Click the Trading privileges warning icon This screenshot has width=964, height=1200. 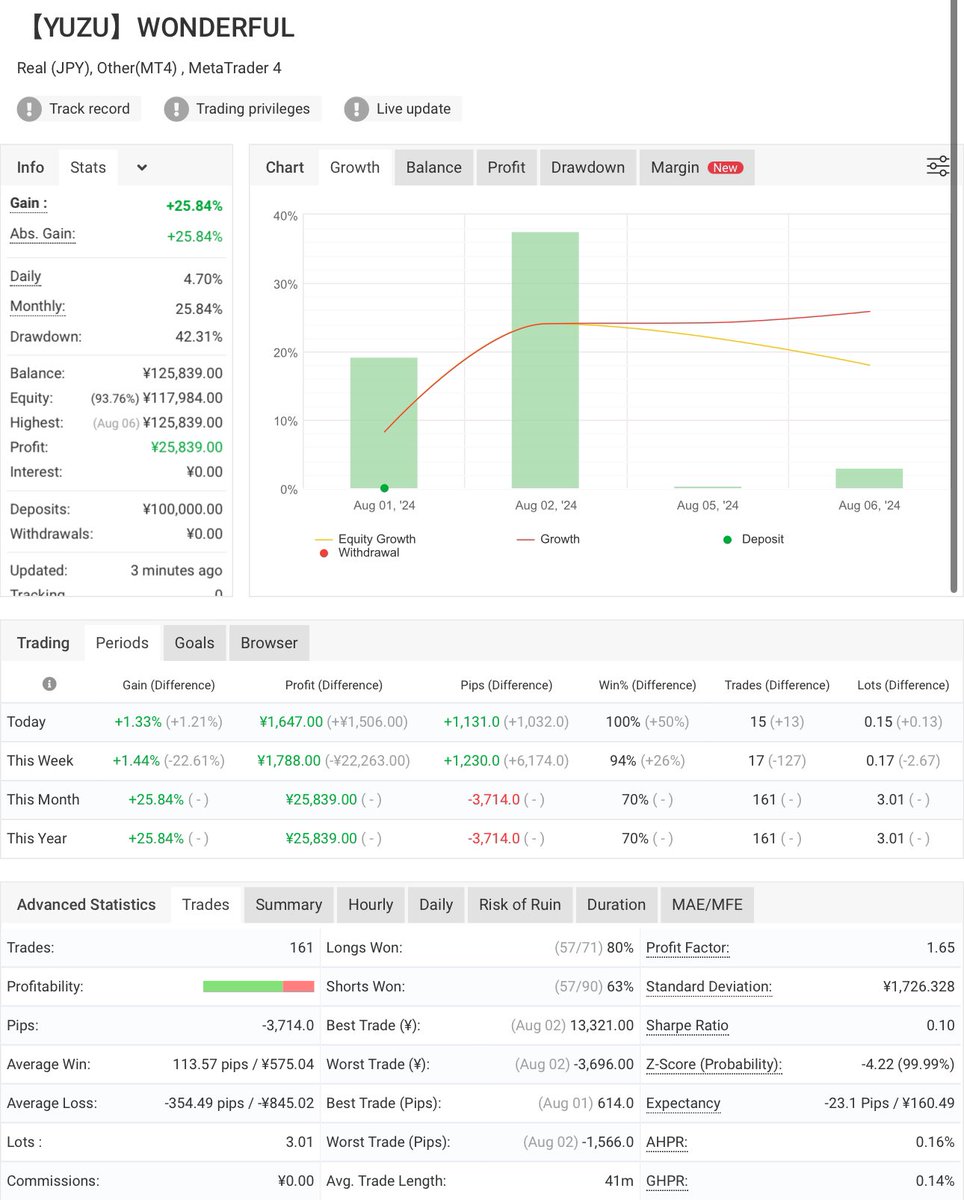(x=177, y=109)
